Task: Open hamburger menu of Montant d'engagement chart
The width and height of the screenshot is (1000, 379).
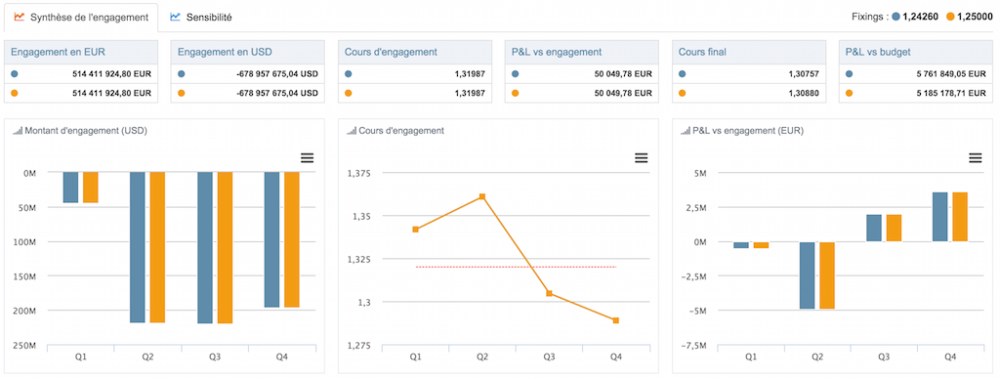Action: pos(307,158)
